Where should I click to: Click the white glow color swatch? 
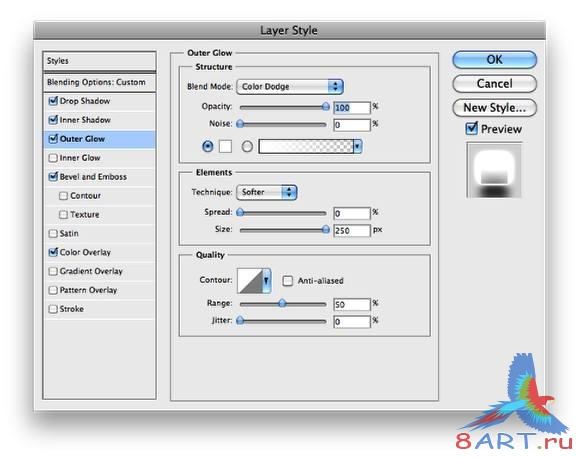(225, 146)
